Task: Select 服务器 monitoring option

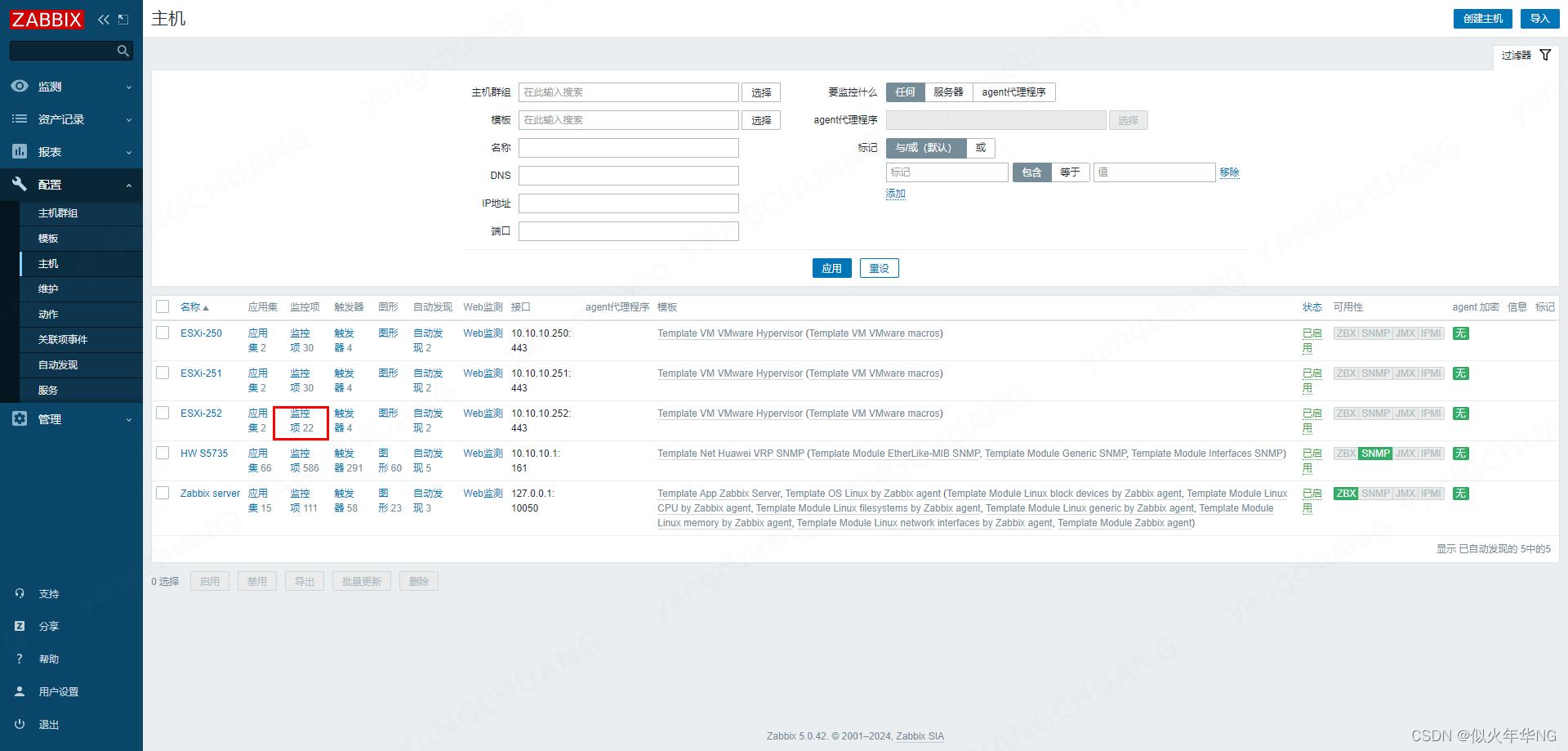Action: (948, 92)
